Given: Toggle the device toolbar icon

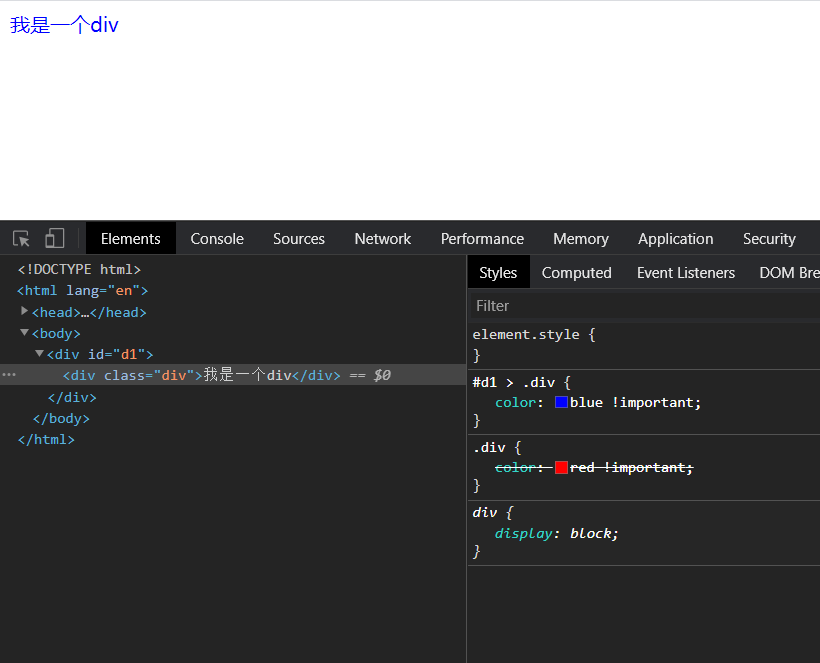Looking at the screenshot, I should (x=55, y=238).
